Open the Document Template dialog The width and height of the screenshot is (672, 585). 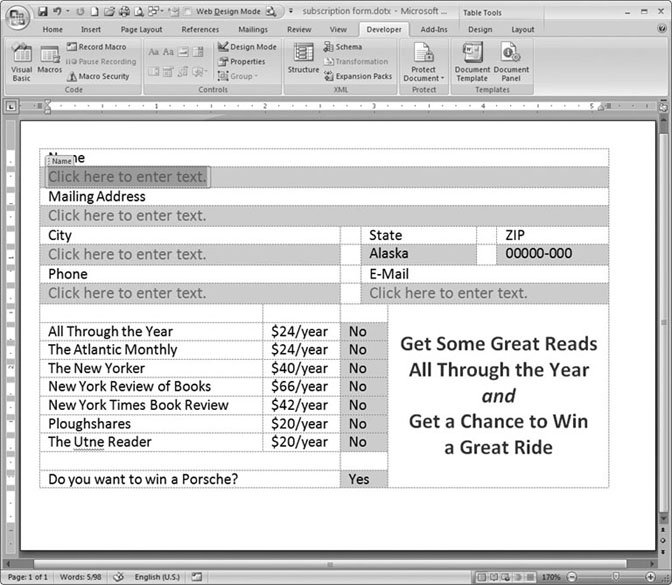click(472, 62)
